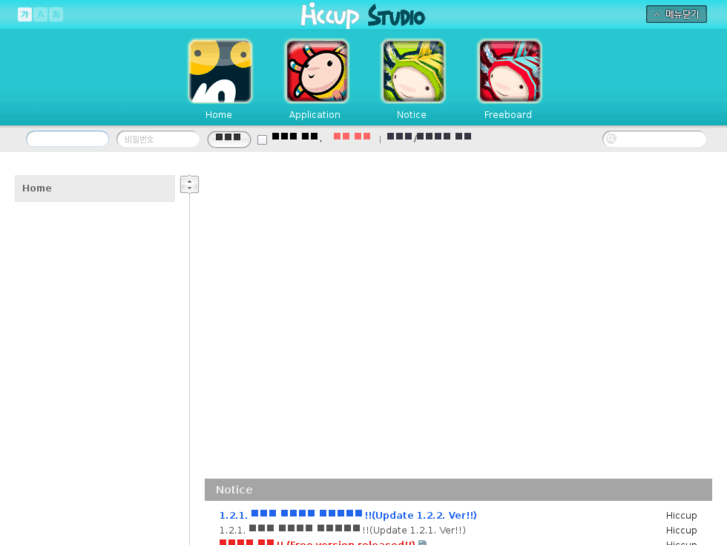Select Korean language button '가'

(25, 14)
